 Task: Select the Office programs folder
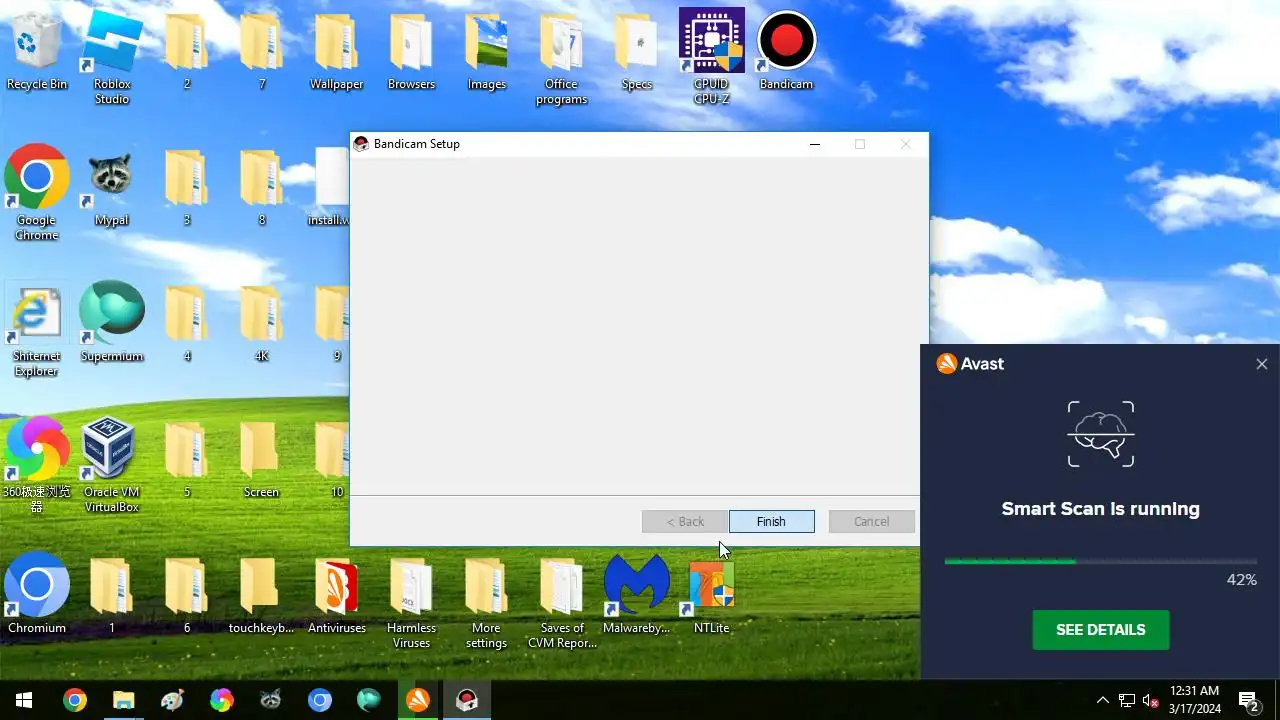[x=561, y=58]
